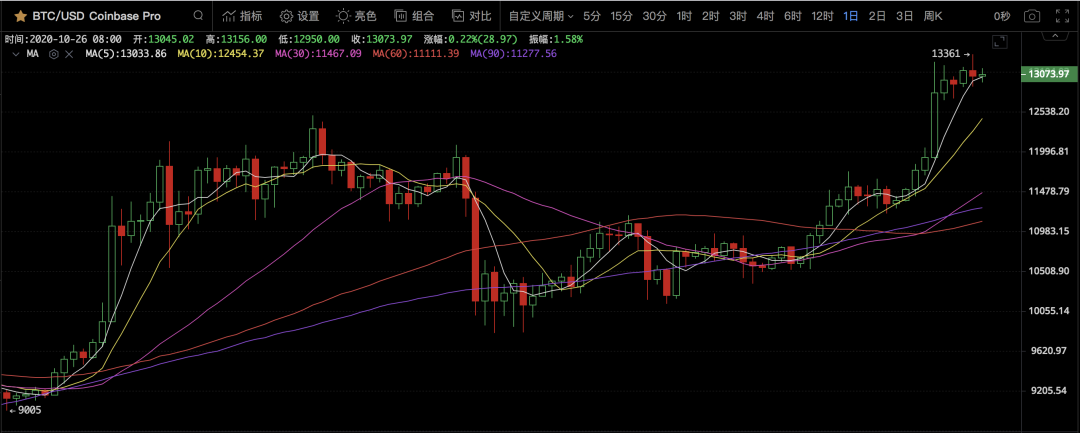The height and width of the screenshot is (433, 1080).
Task: Open the 组合 layout option
Action: click(414, 15)
